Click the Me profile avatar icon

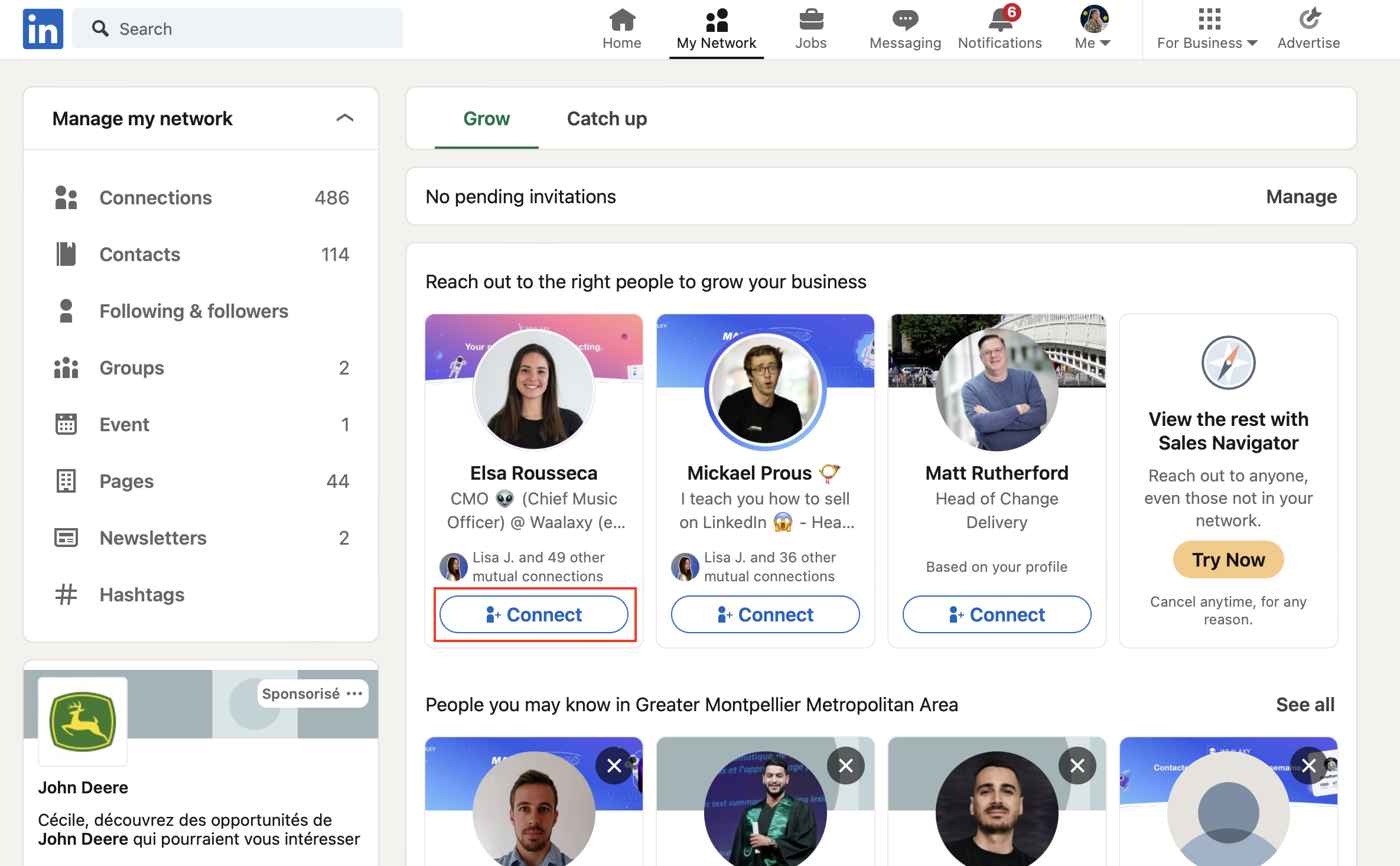coord(1093,19)
